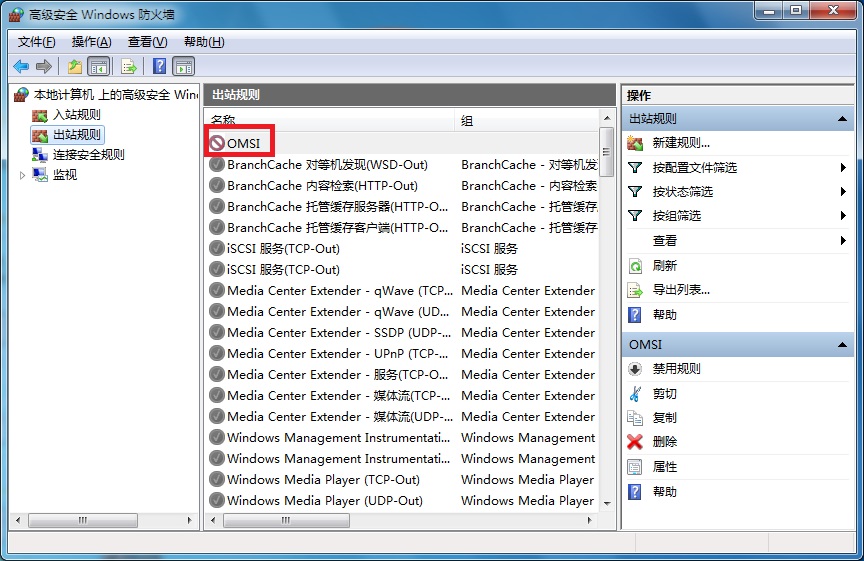Image resolution: width=864 pixels, height=561 pixels.
Task: Select Windows Media Player (TCP-Out) rule
Action: tap(323, 479)
